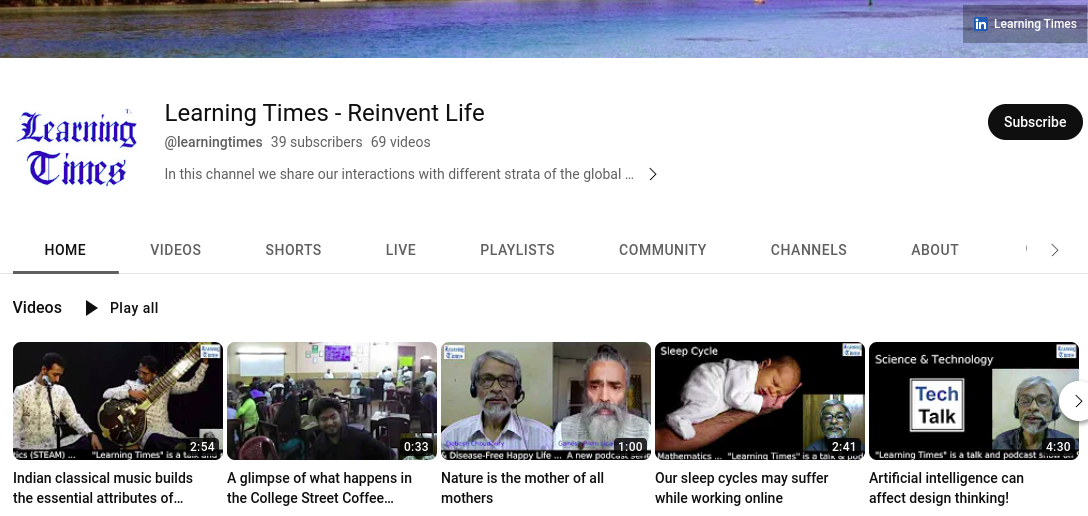This screenshot has height=516, width=1088.
Task: Open the Indian classical music video thumbnail
Action: (x=118, y=401)
